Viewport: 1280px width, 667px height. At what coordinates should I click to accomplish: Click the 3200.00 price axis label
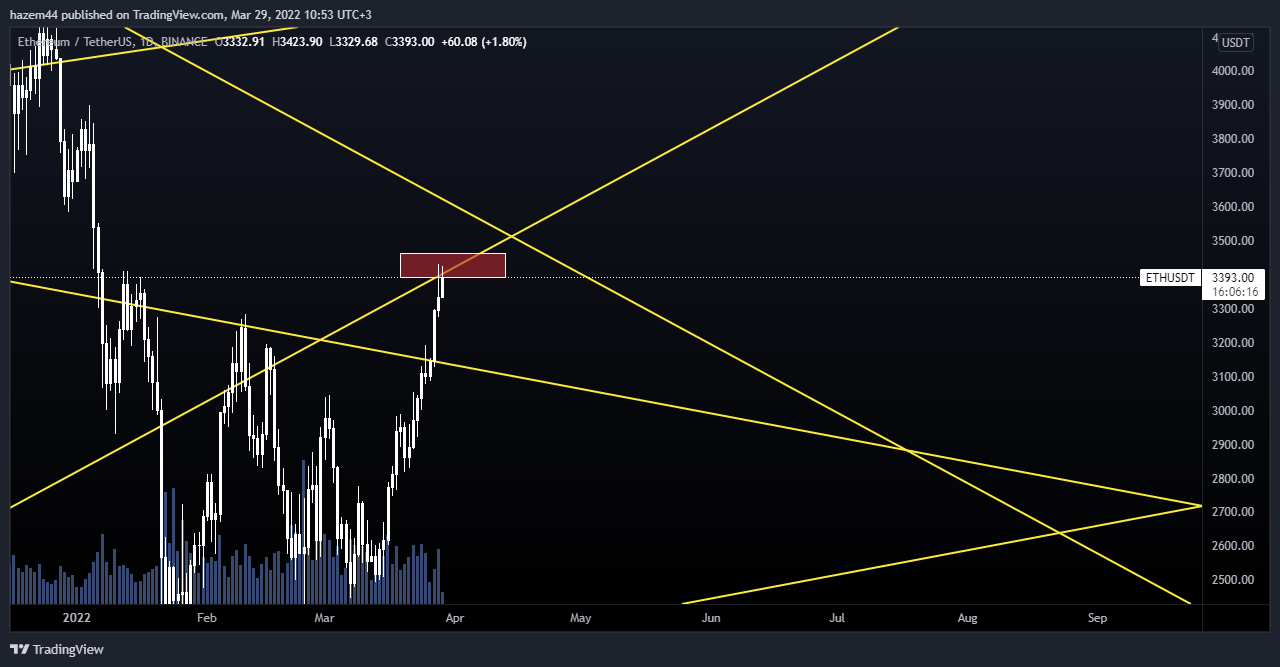(1233, 343)
